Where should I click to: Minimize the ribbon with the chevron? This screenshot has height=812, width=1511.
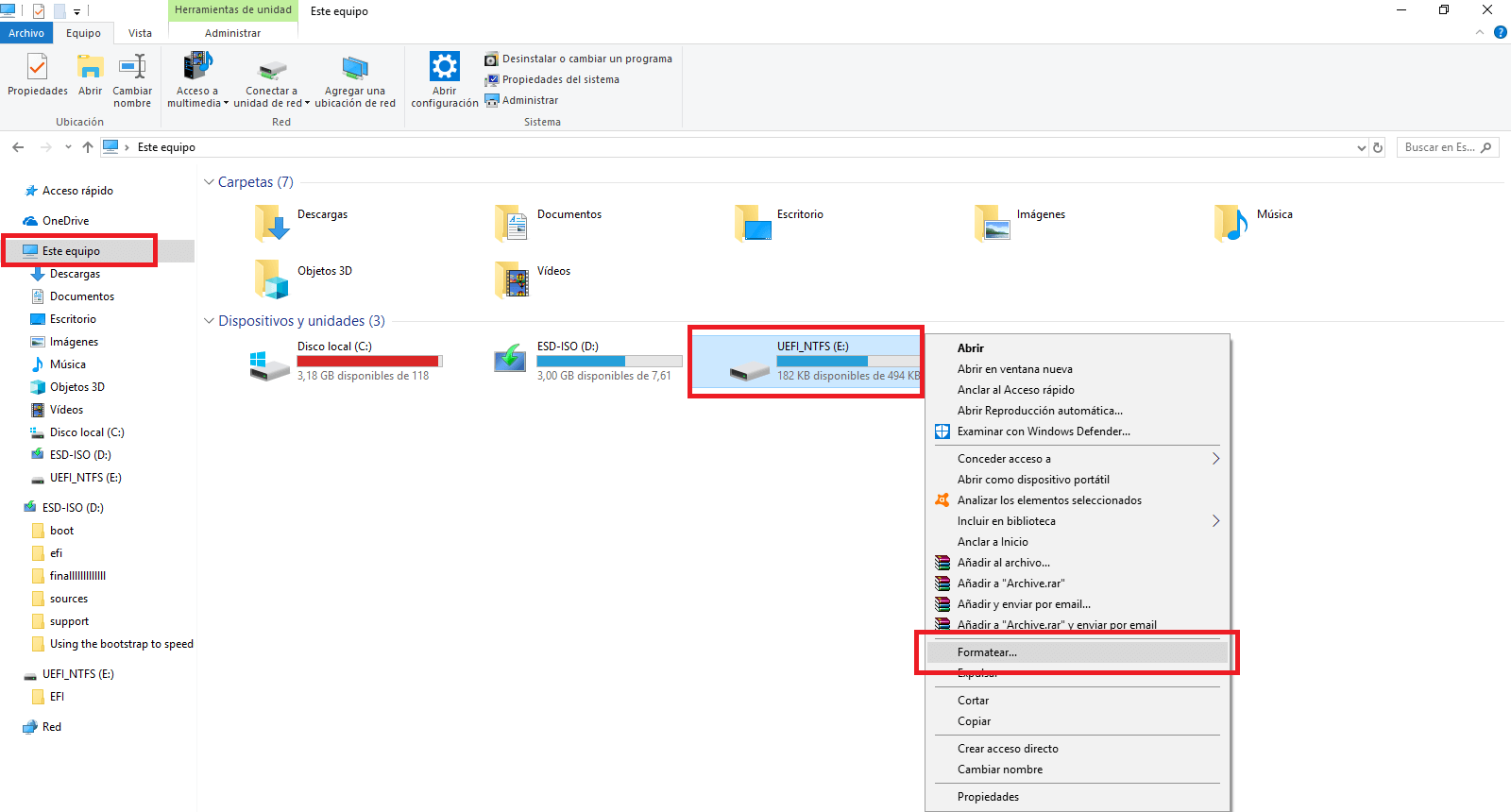click(1480, 32)
